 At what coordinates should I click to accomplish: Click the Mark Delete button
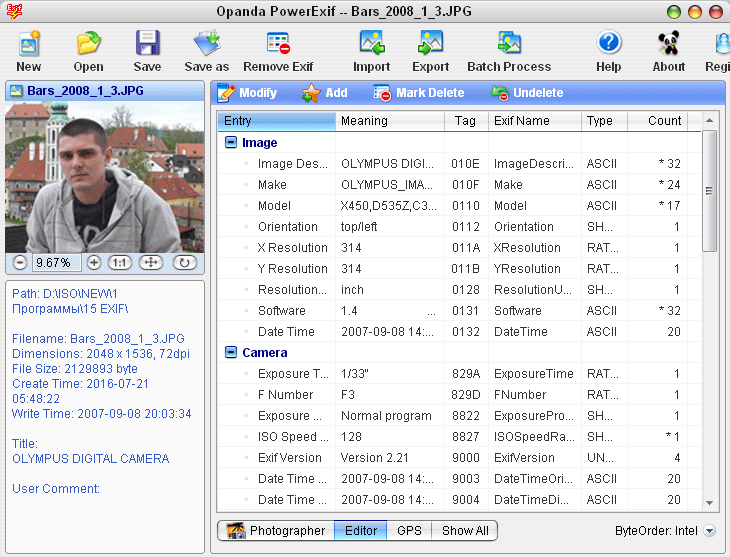tap(419, 93)
